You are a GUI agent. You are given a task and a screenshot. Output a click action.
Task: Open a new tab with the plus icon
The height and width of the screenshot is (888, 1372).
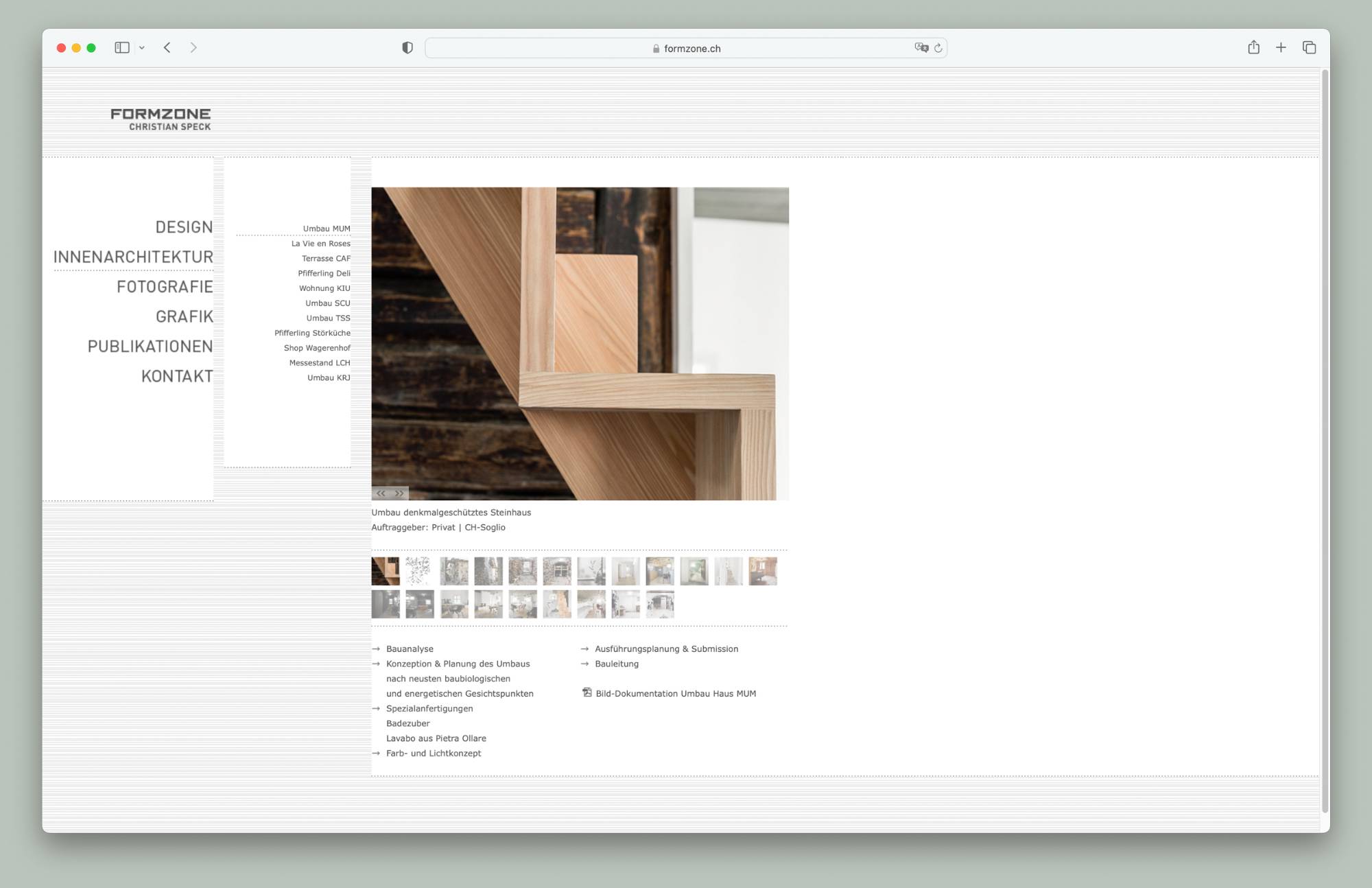pos(1281,47)
